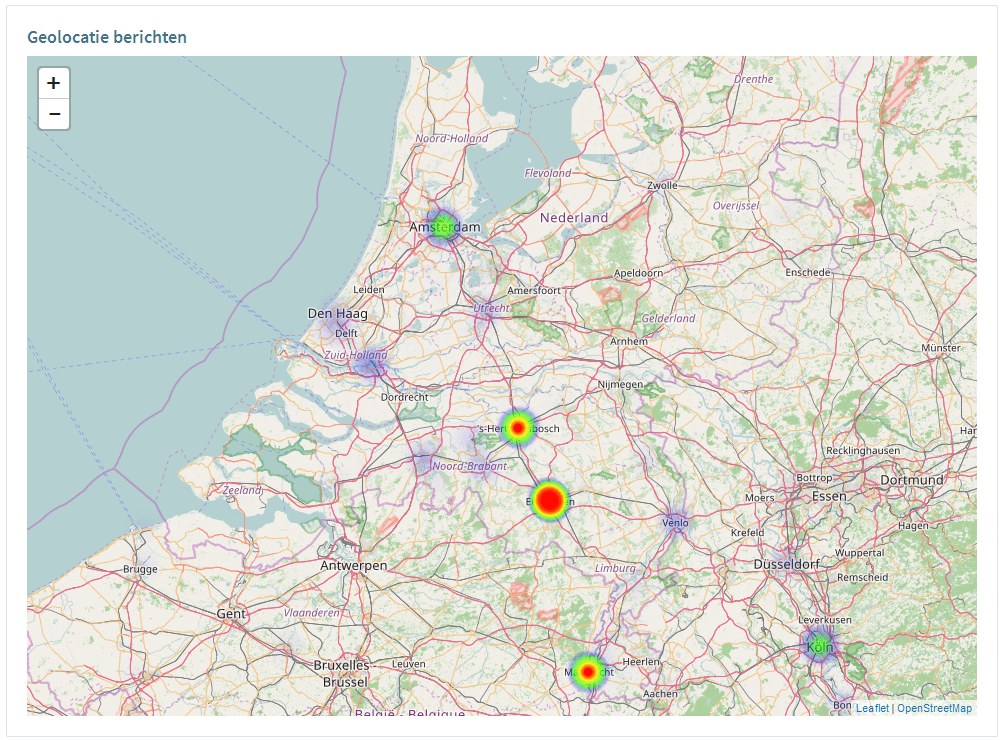
Task: Click the 'Noord-Brabant' province label
Action: (469, 466)
